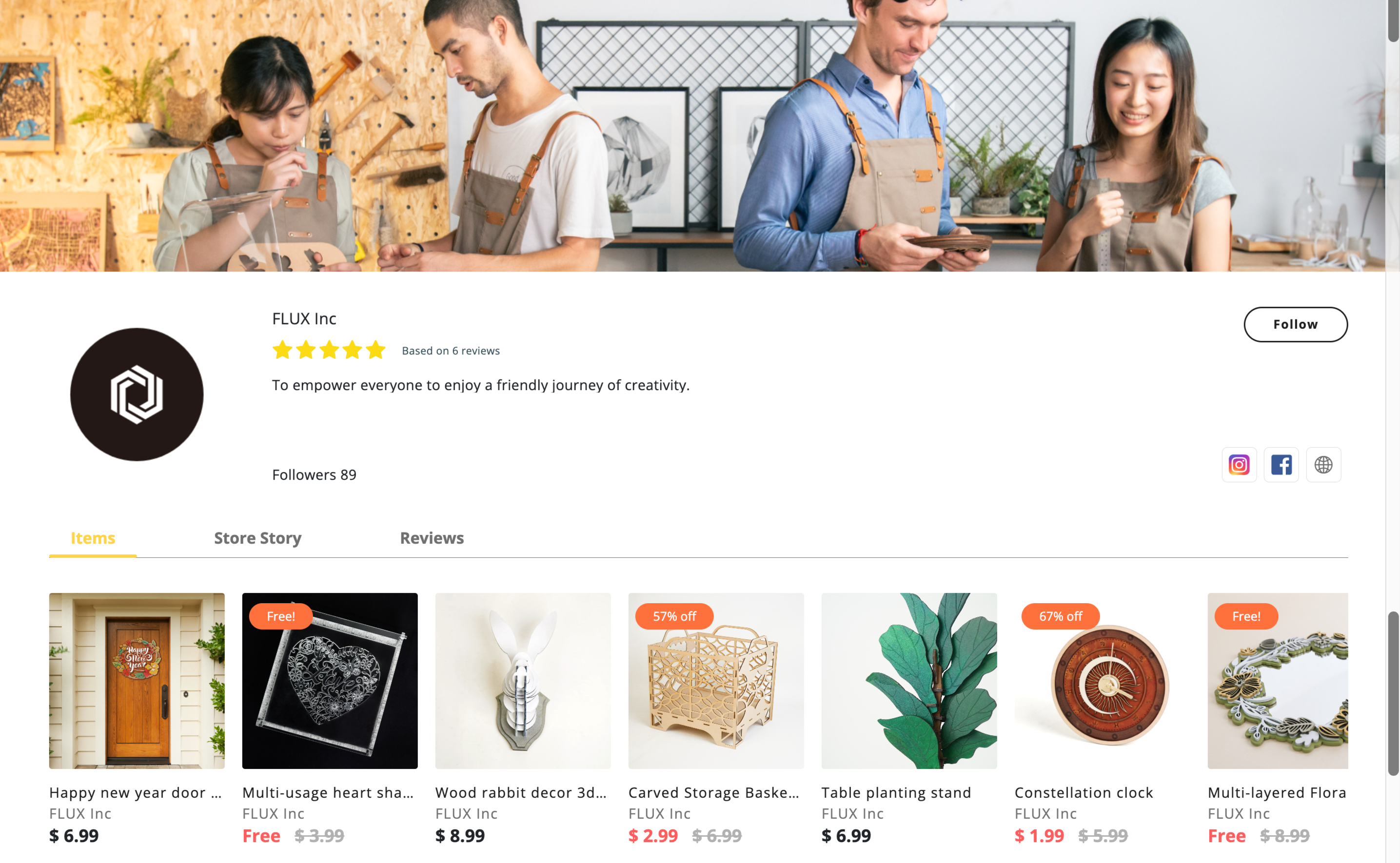
Task: Open the FLUX Inc Instagram page
Action: tap(1239, 465)
